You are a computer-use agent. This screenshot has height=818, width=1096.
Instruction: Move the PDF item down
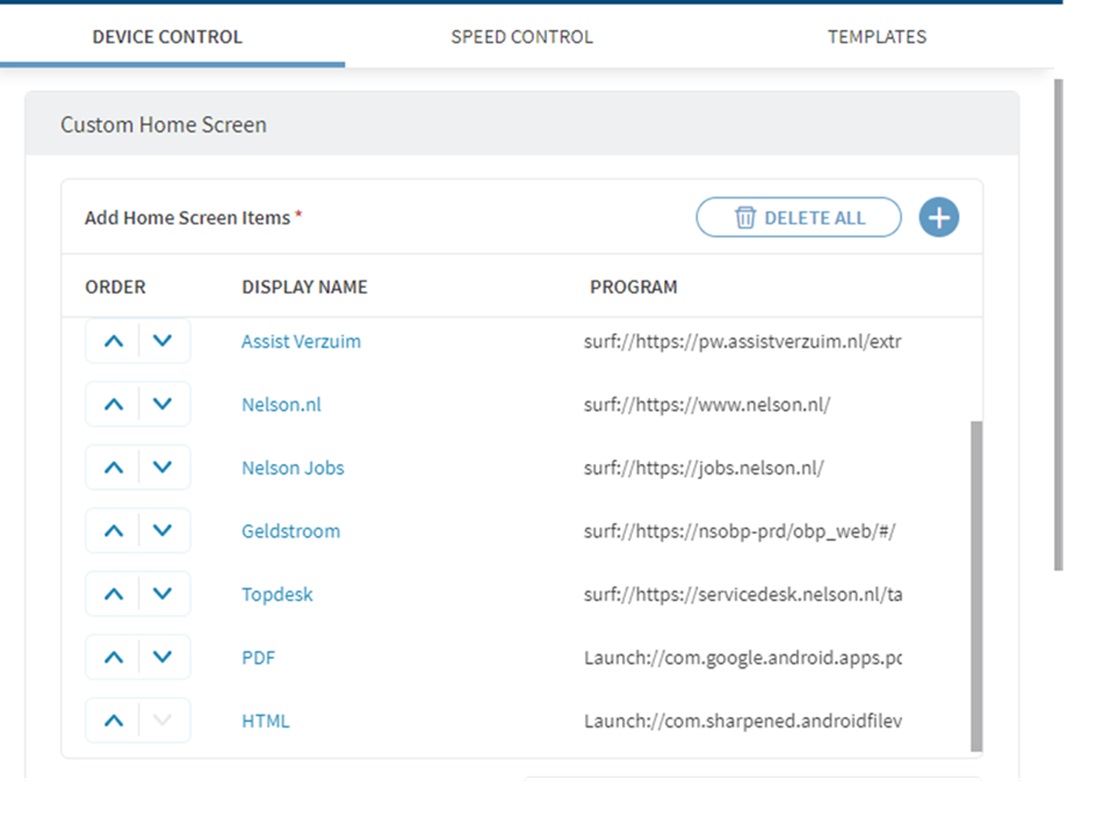click(163, 657)
